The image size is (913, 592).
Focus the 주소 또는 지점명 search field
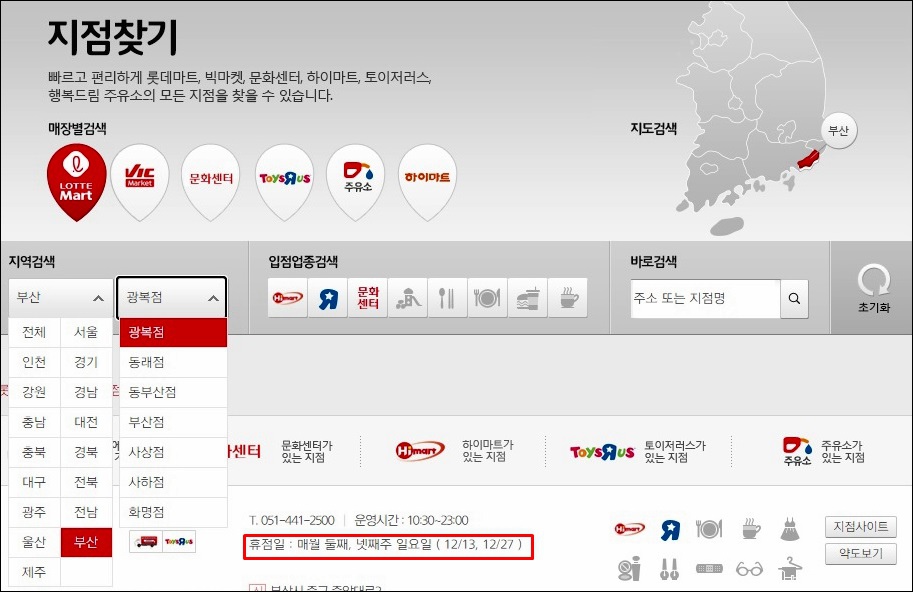(x=706, y=299)
